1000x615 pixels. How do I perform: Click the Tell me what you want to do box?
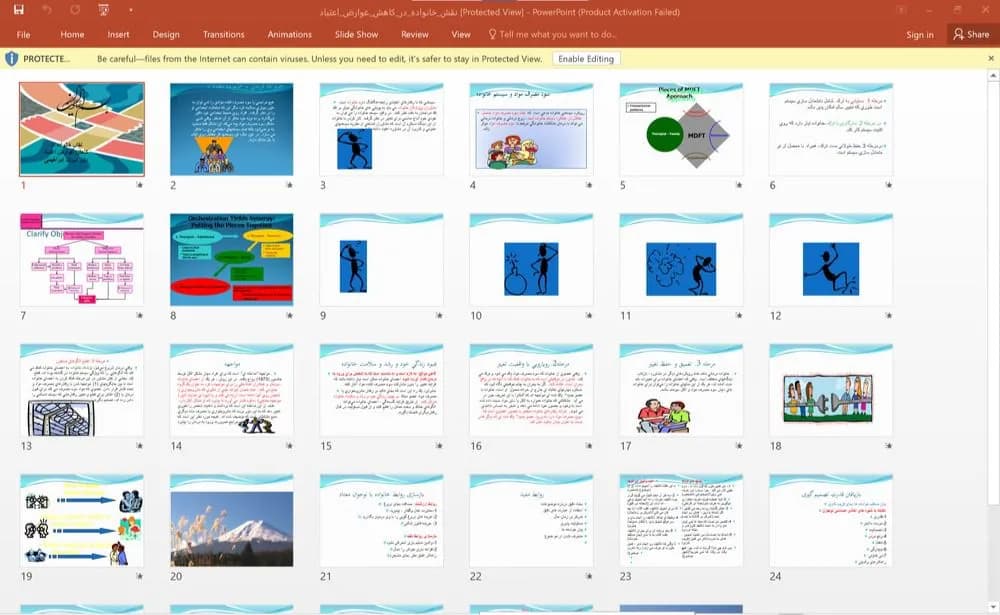[x=552, y=34]
